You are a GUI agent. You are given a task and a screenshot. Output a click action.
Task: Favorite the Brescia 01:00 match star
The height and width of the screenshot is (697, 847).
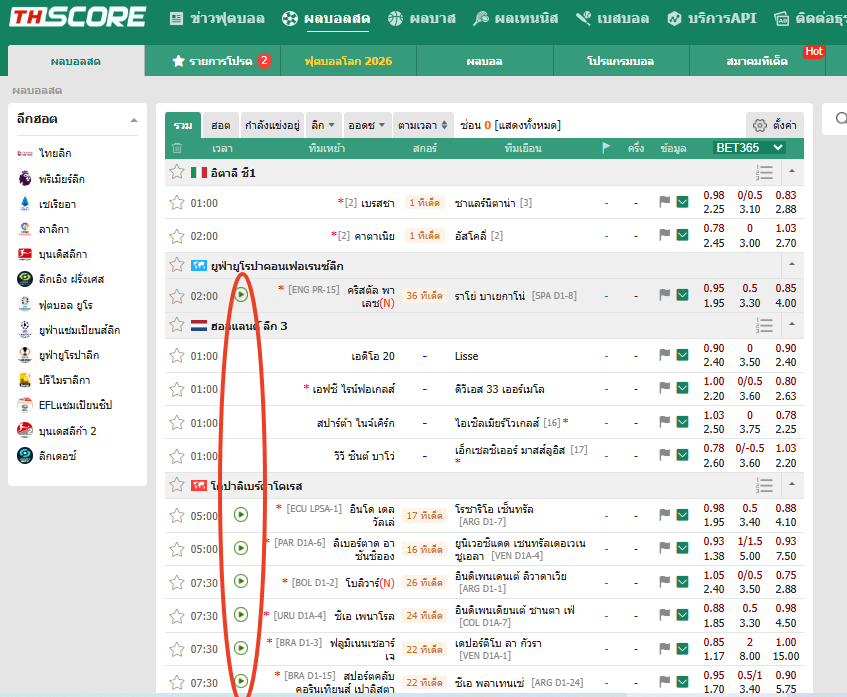(177, 203)
